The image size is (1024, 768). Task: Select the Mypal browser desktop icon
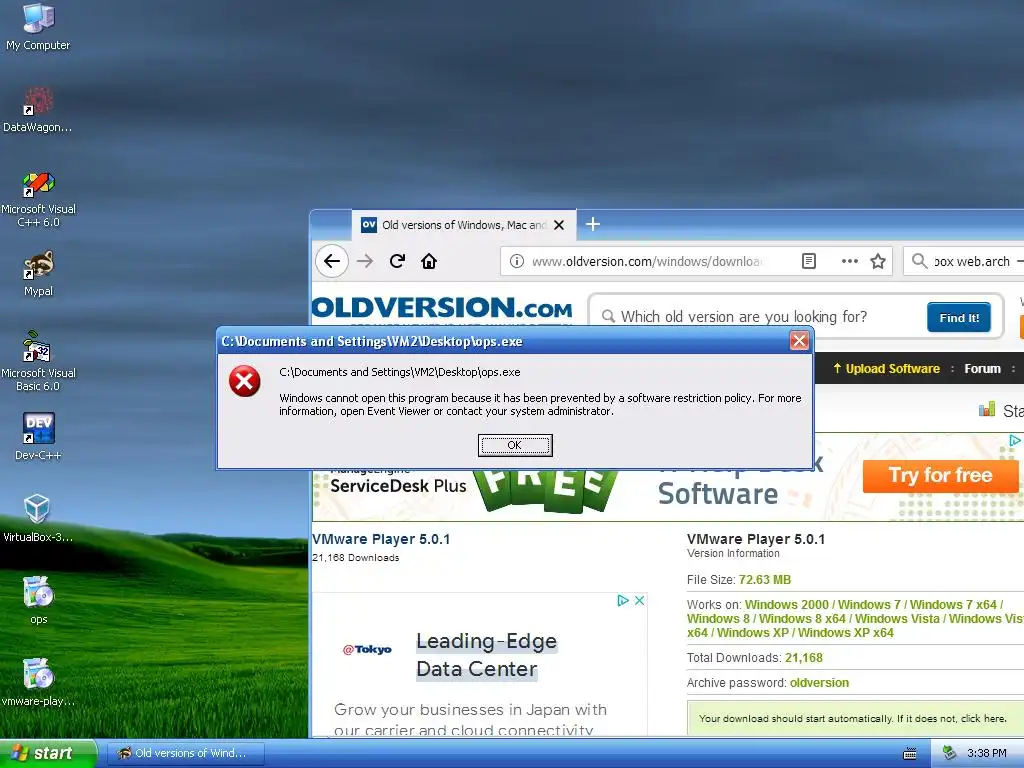[38, 273]
